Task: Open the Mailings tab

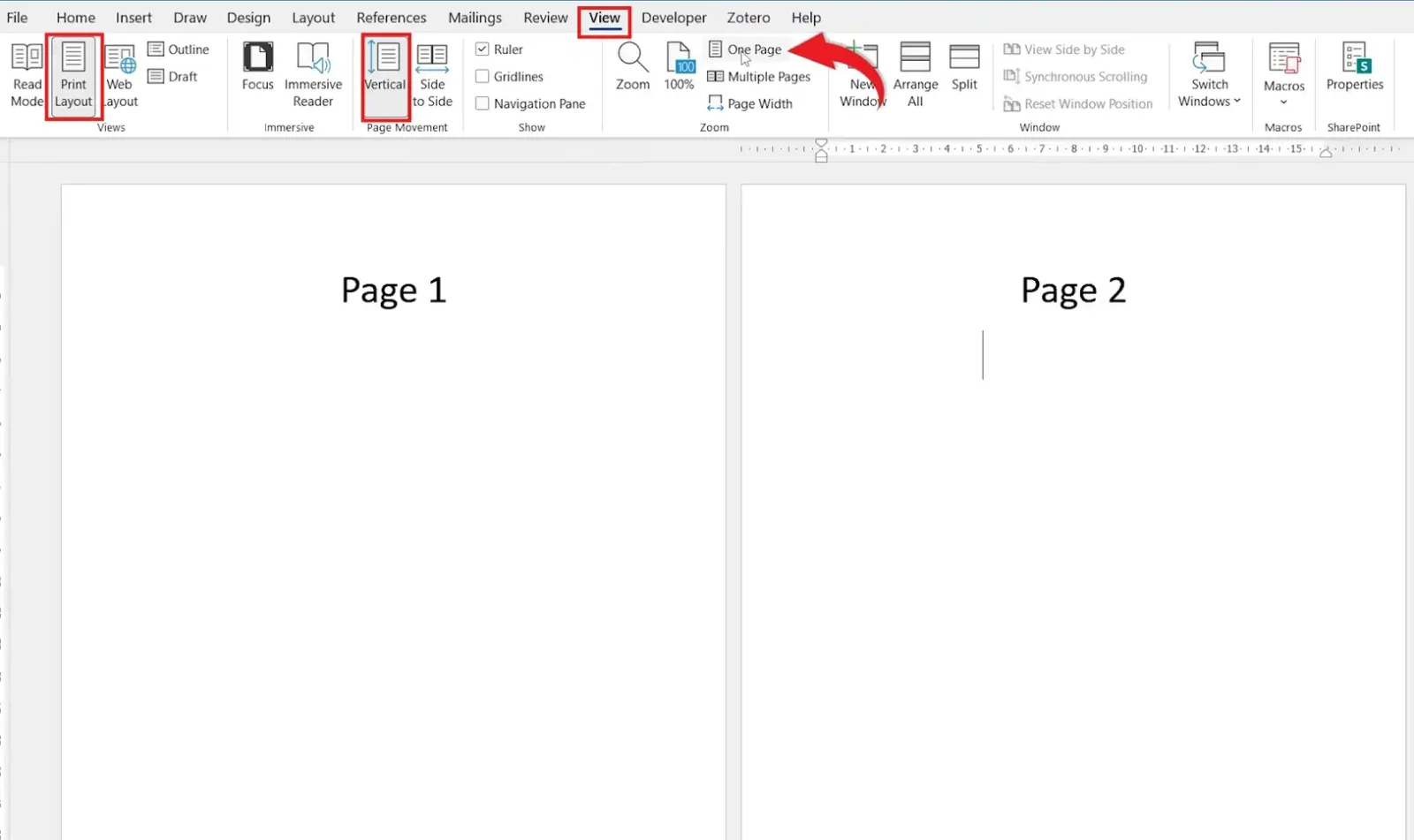Action: pos(475,18)
